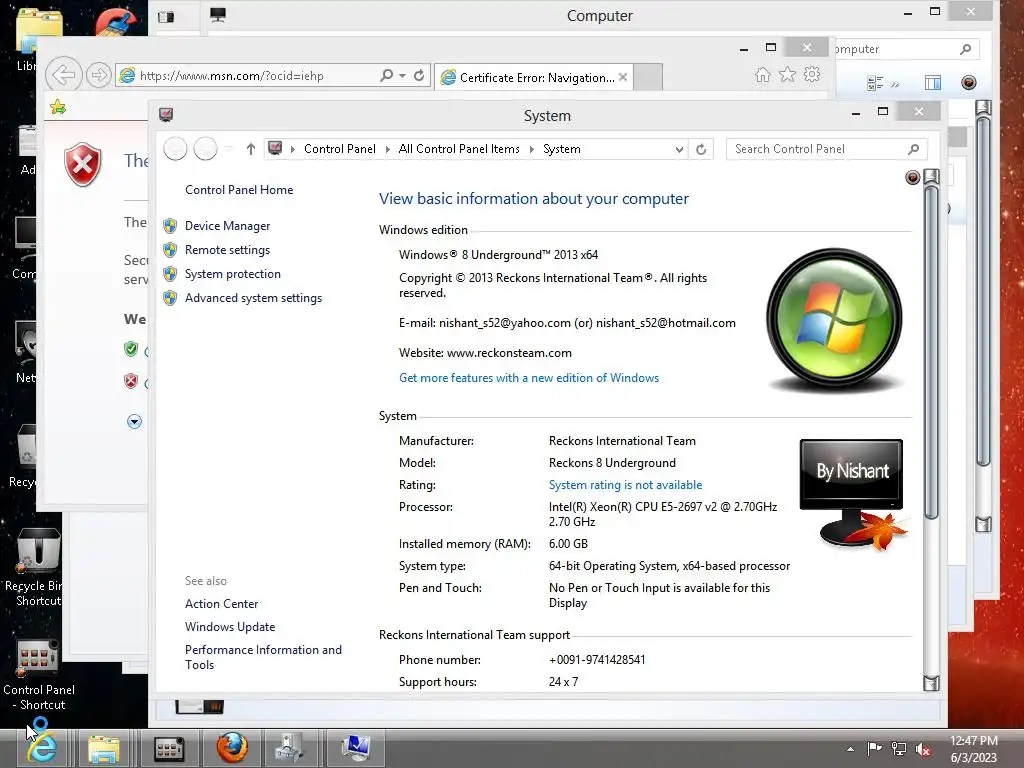Click the System taskbar button
1024x768 pixels.
(x=355, y=748)
